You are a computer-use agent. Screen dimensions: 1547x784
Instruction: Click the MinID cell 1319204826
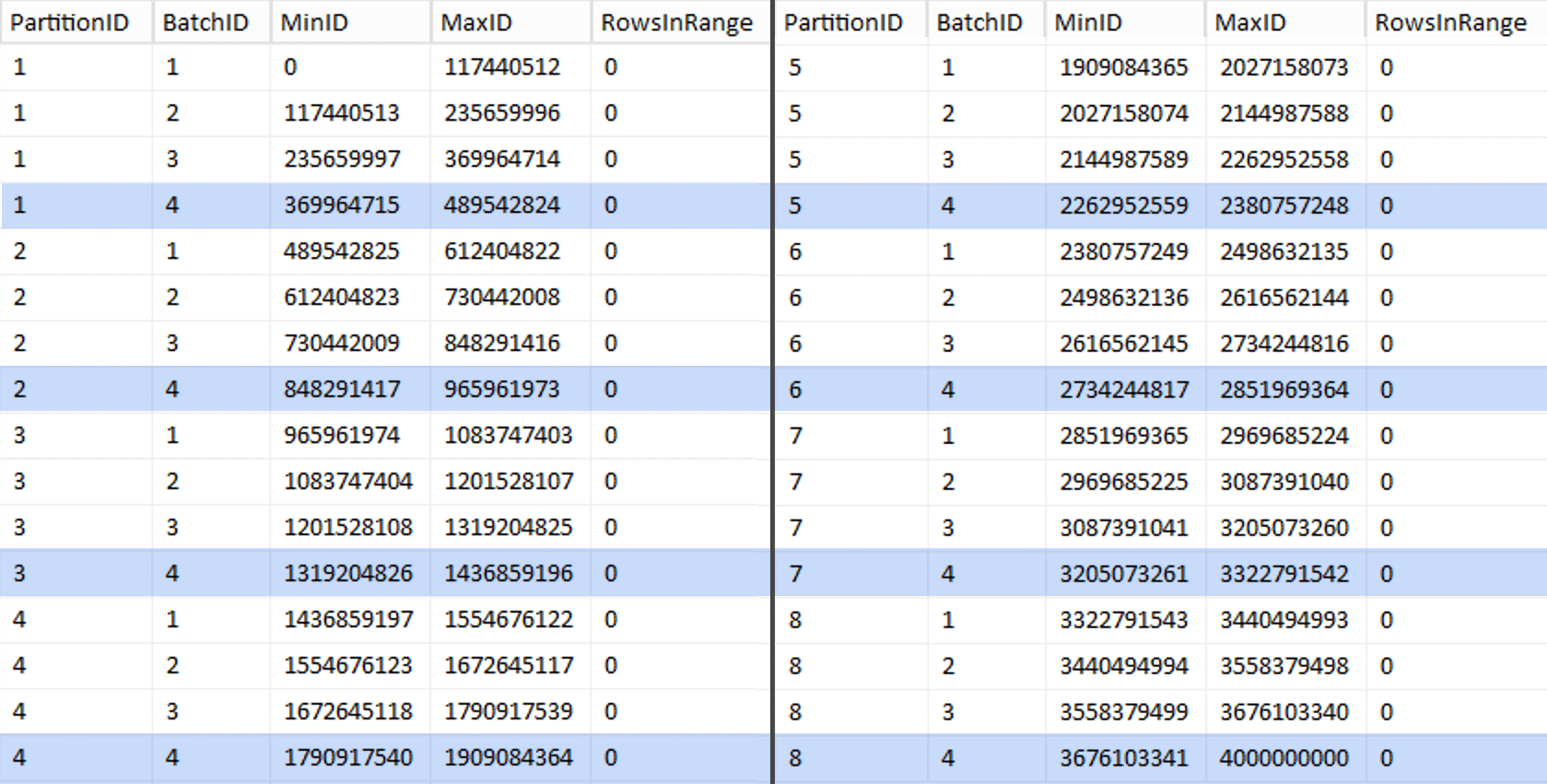coord(350,574)
